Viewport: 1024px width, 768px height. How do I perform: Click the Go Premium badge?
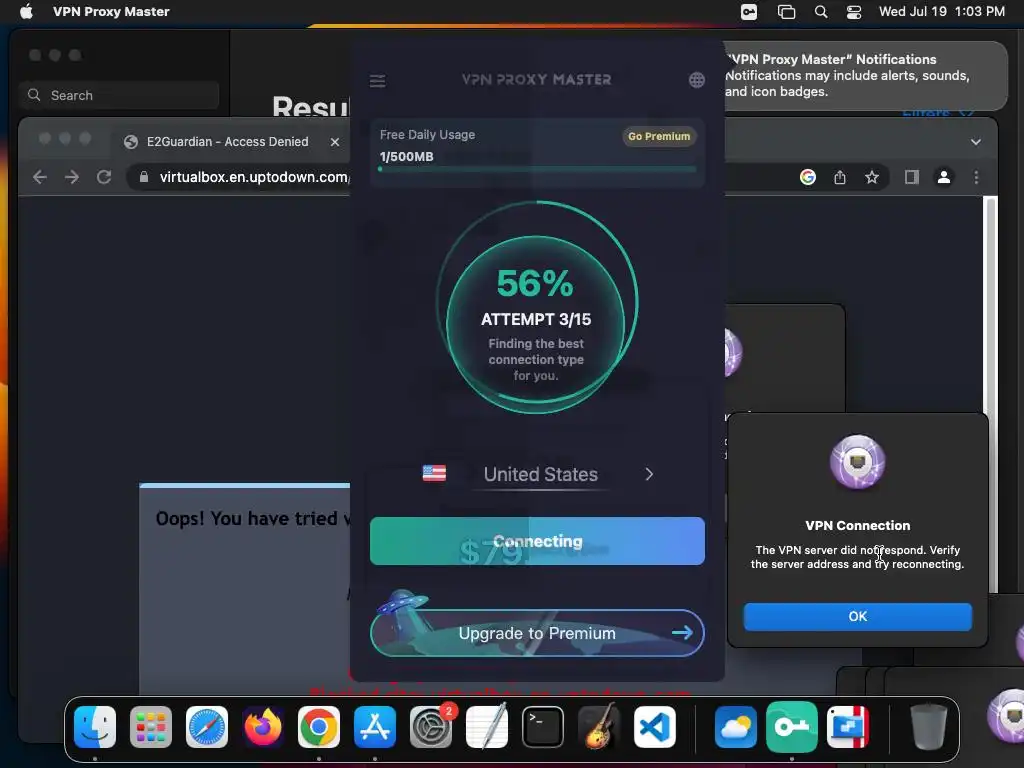click(x=659, y=136)
